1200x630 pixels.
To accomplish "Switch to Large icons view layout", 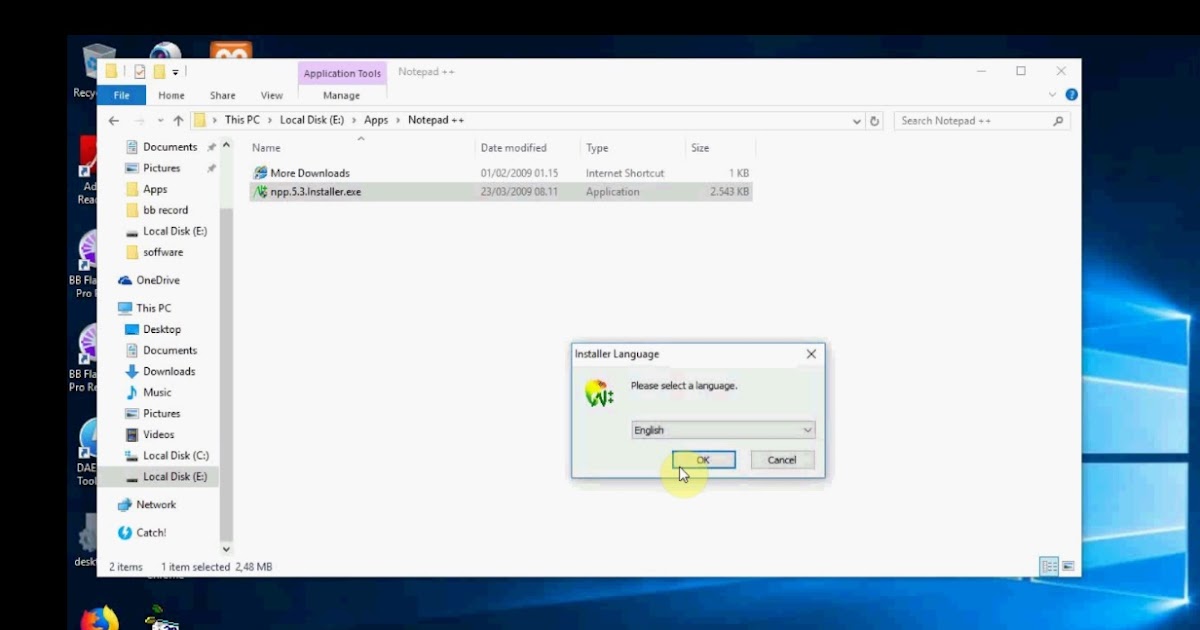I will coord(1068,566).
